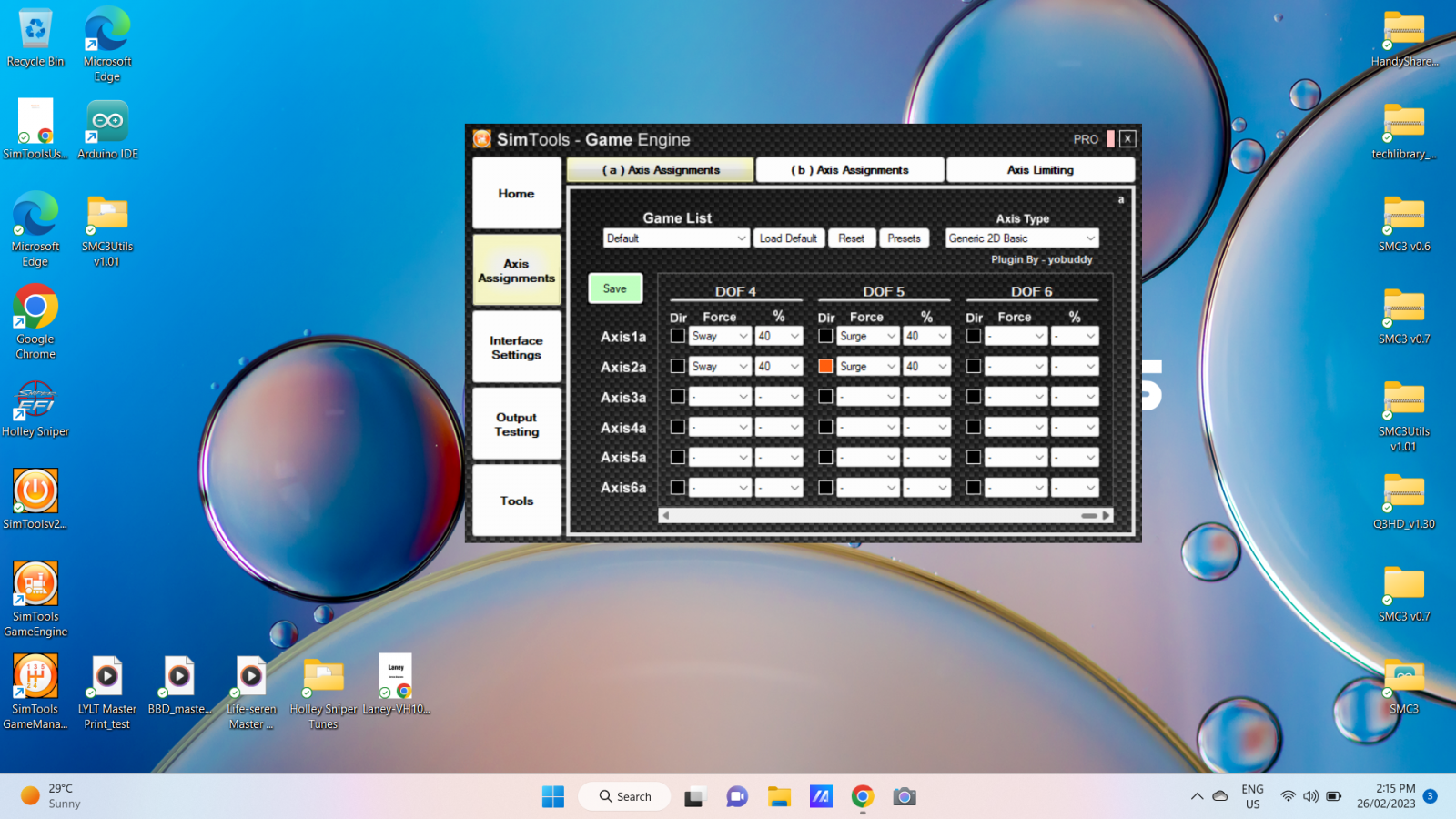This screenshot has height=819, width=1456.
Task: Open Holley Sniper Tunes folder
Action: point(323,692)
